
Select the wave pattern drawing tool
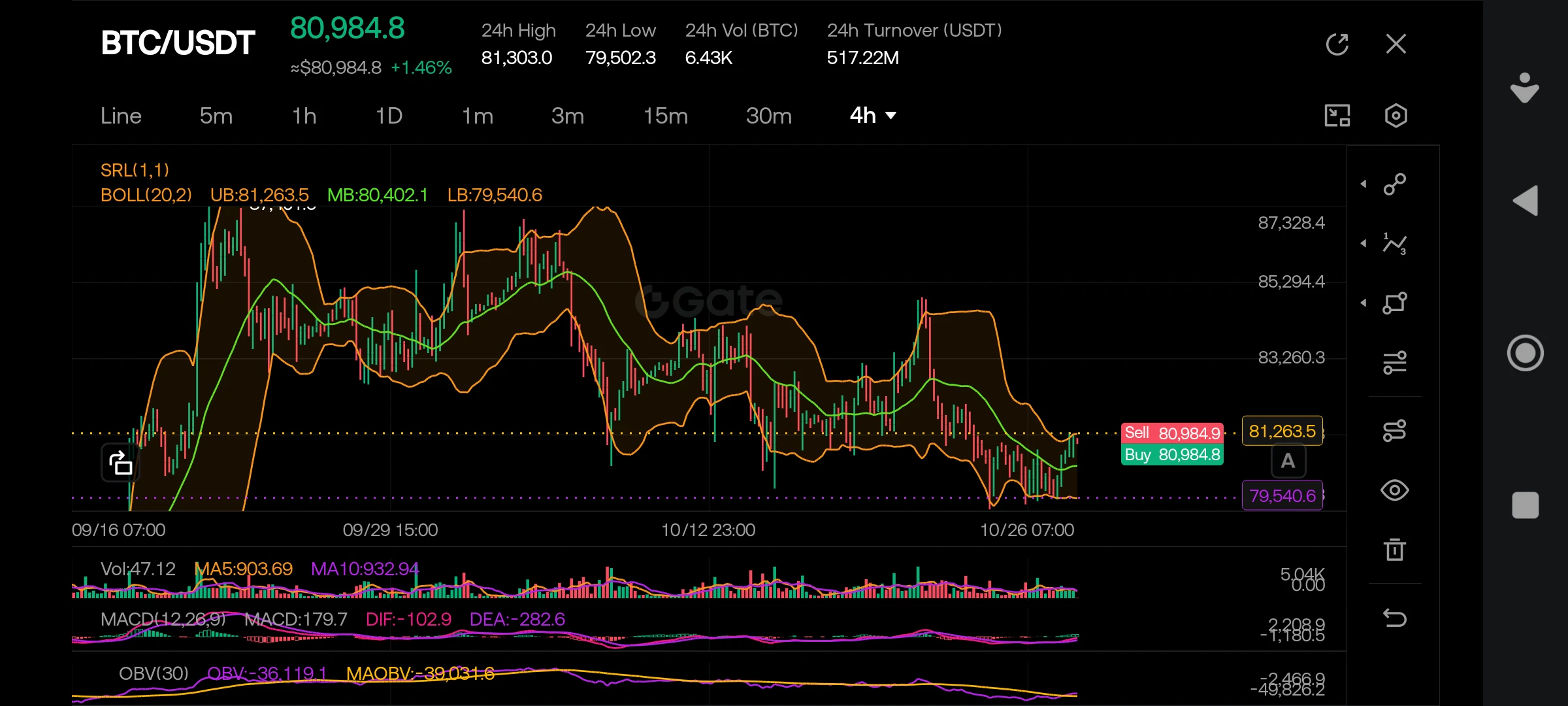pyautogui.click(x=1395, y=244)
